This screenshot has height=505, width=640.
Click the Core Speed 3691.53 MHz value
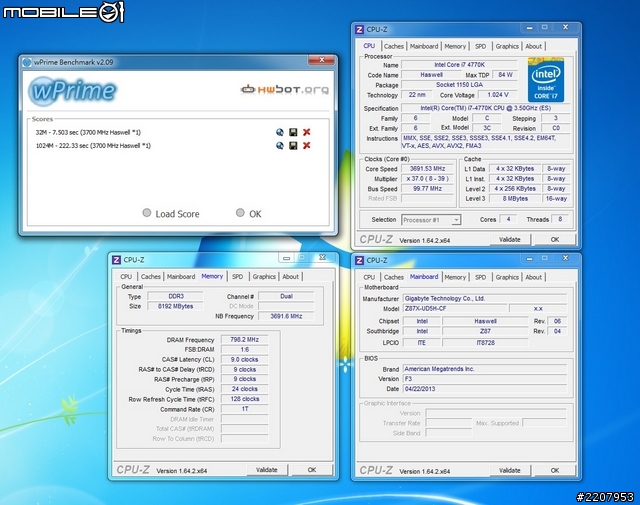coord(427,169)
